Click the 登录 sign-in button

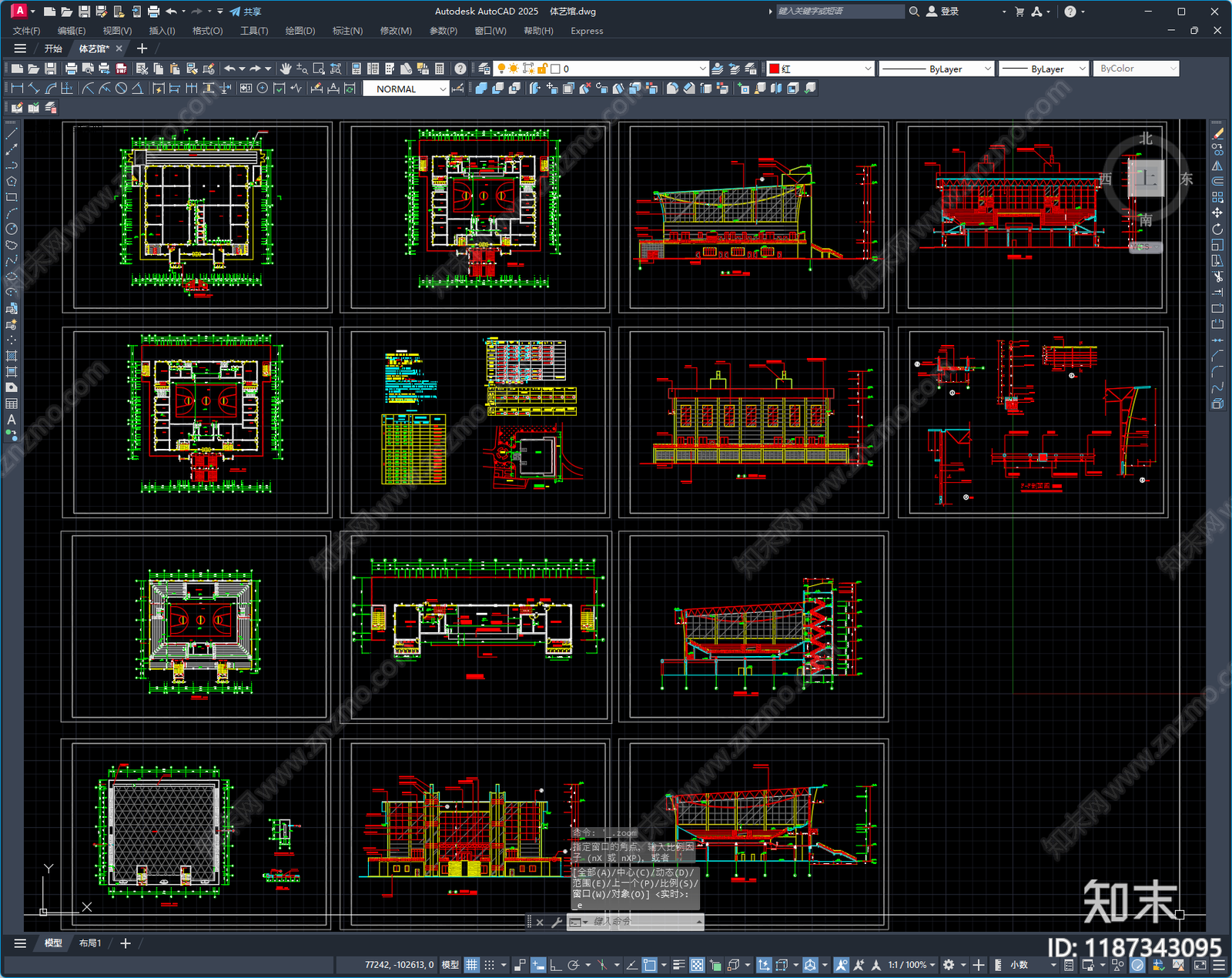coord(942,12)
